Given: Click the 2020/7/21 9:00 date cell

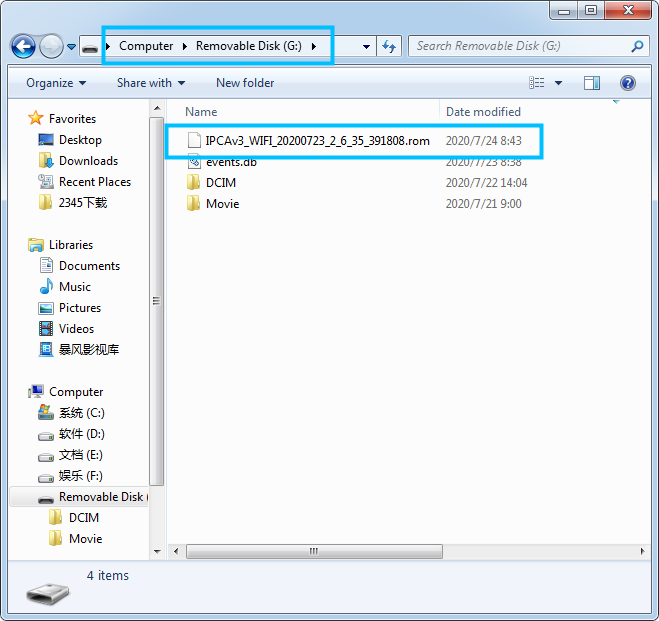Looking at the screenshot, I should [483, 204].
